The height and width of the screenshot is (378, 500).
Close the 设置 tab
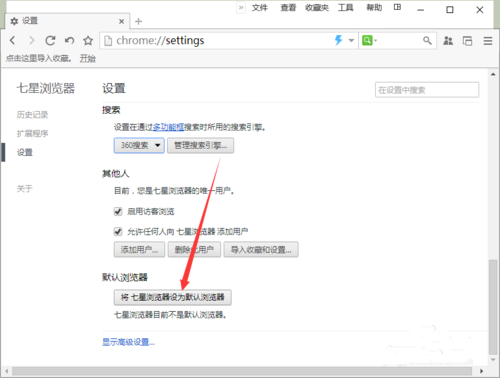pos(121,21)
